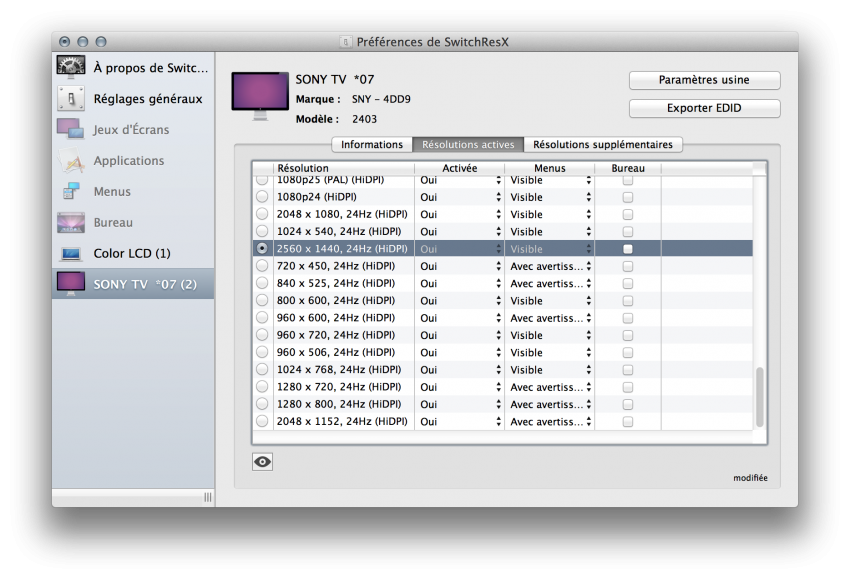Select the Color LCD laptop icon
This screenshot has width=850, height=579.
point(71,253)
